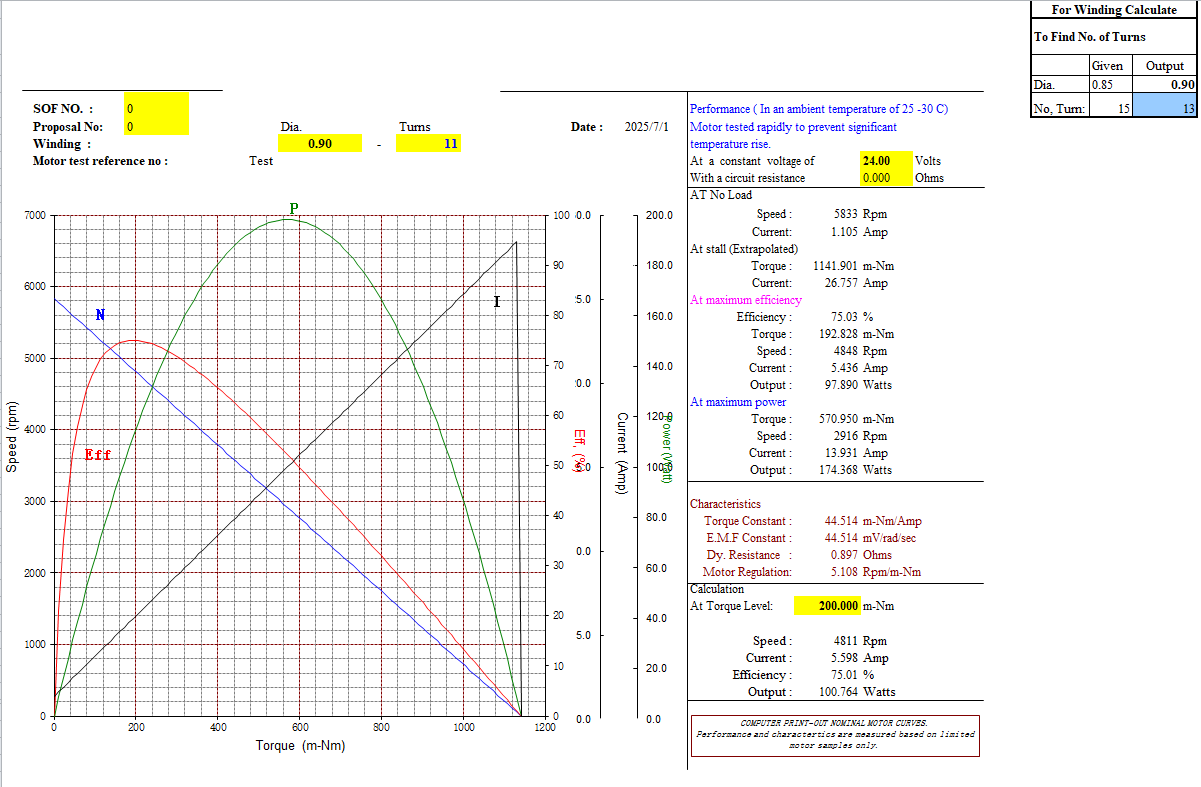Screen dimensions: 1201x787
Task: Select the calculated output value 100.764
Action: (x=839, y=692)
